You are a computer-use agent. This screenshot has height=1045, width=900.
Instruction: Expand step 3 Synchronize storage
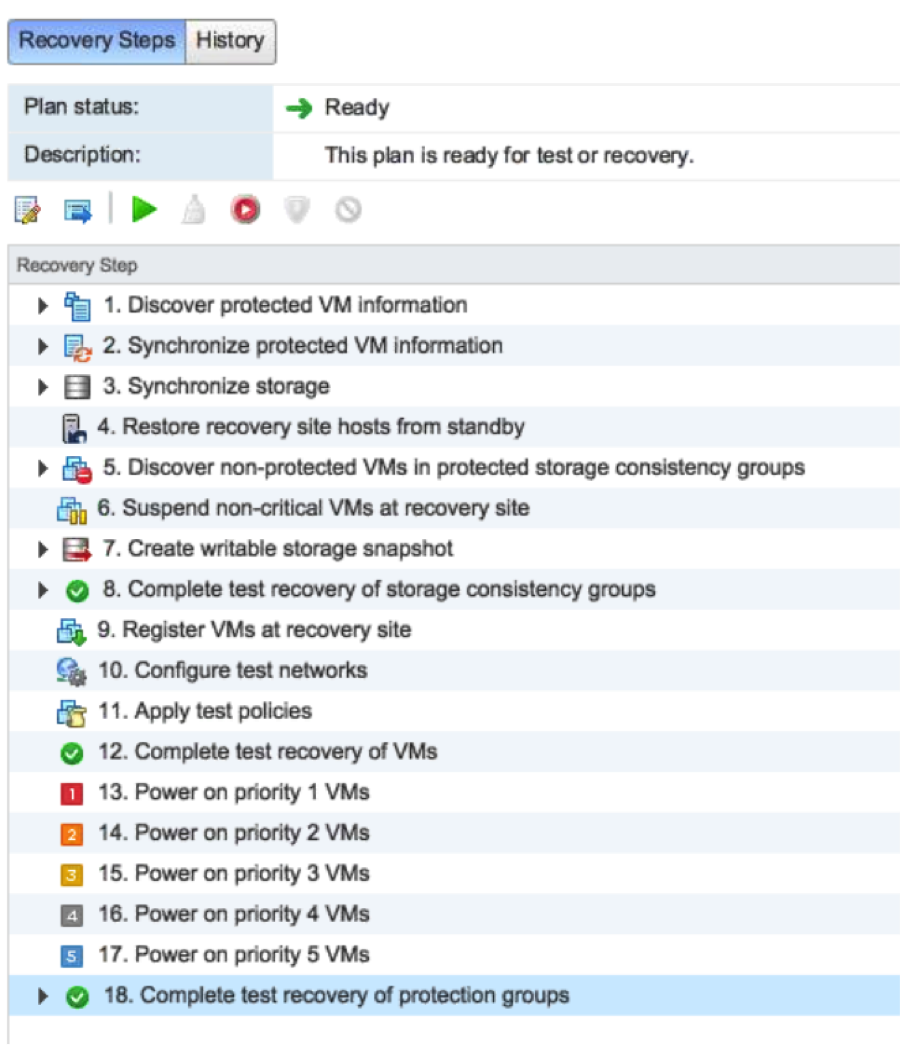[x=43, y=387]
